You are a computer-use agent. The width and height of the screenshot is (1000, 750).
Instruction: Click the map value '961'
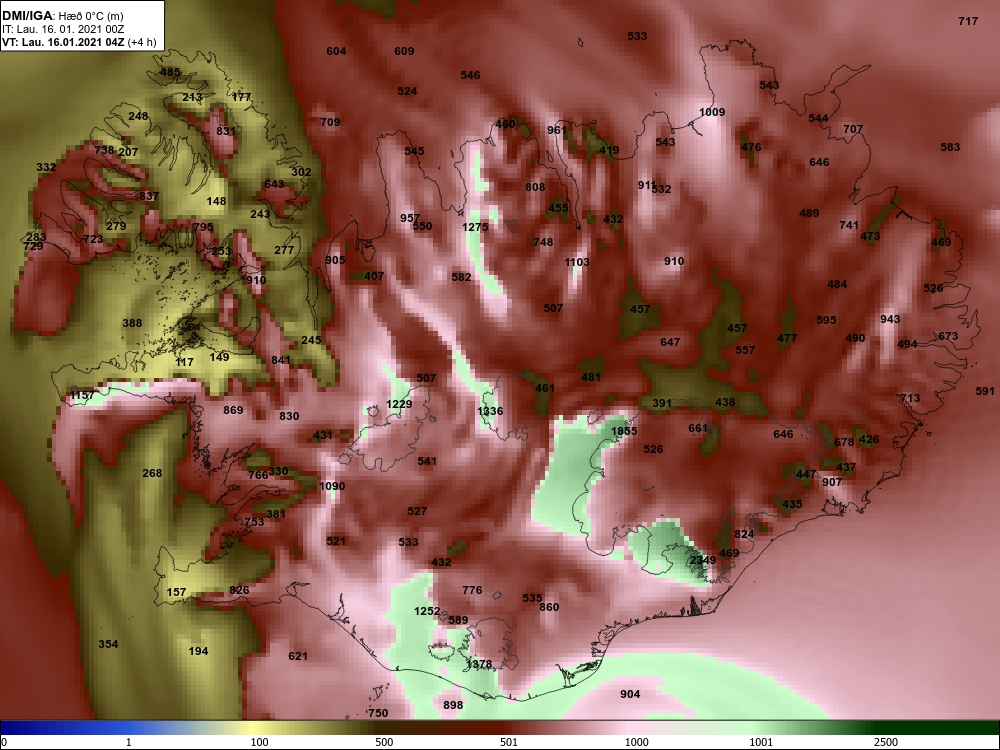(557, 130)
